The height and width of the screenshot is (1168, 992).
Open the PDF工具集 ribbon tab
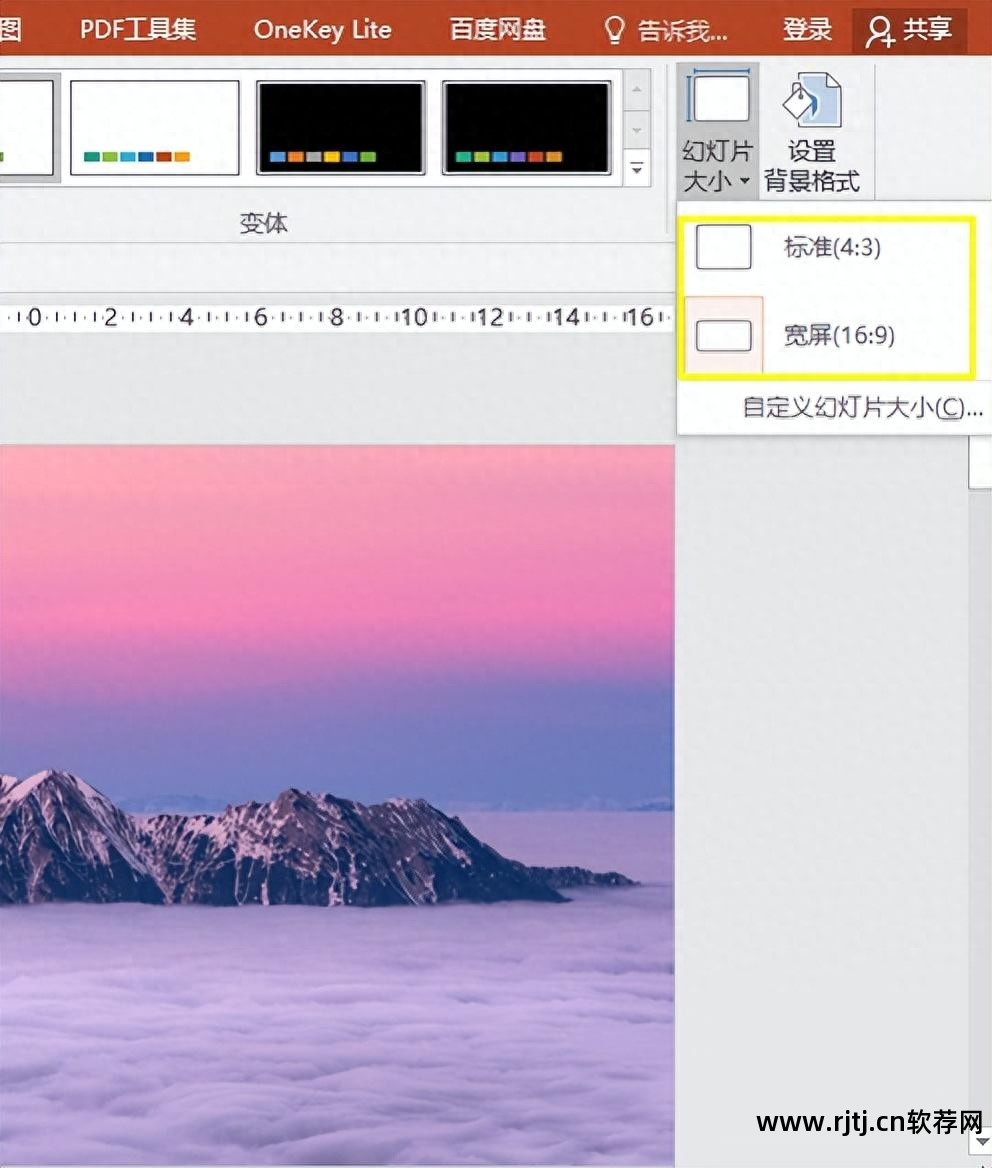click(x=138, y=29)
